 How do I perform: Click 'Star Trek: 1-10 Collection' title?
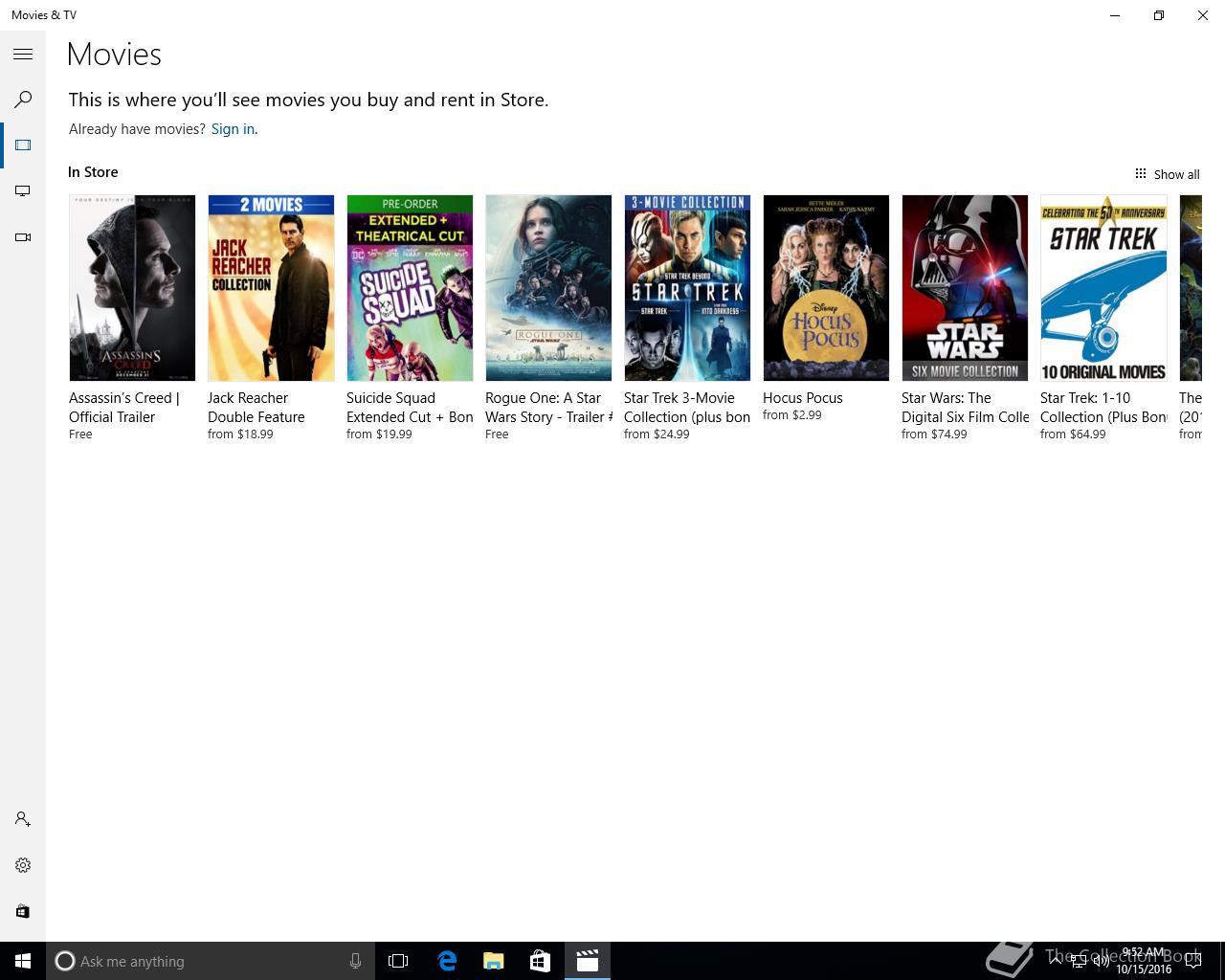tap(1103, 408)
